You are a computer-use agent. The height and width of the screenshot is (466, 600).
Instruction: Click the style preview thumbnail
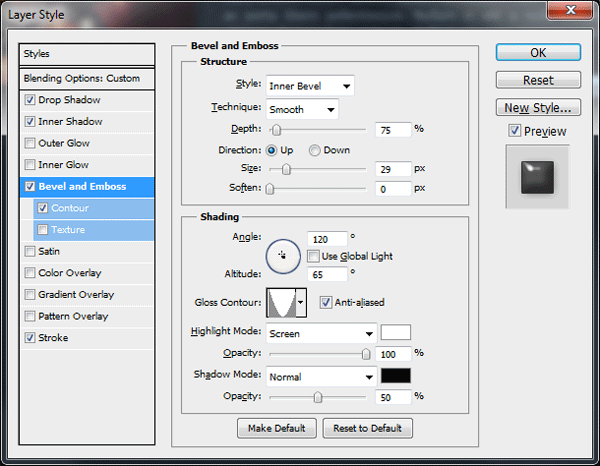coord(537,177)
